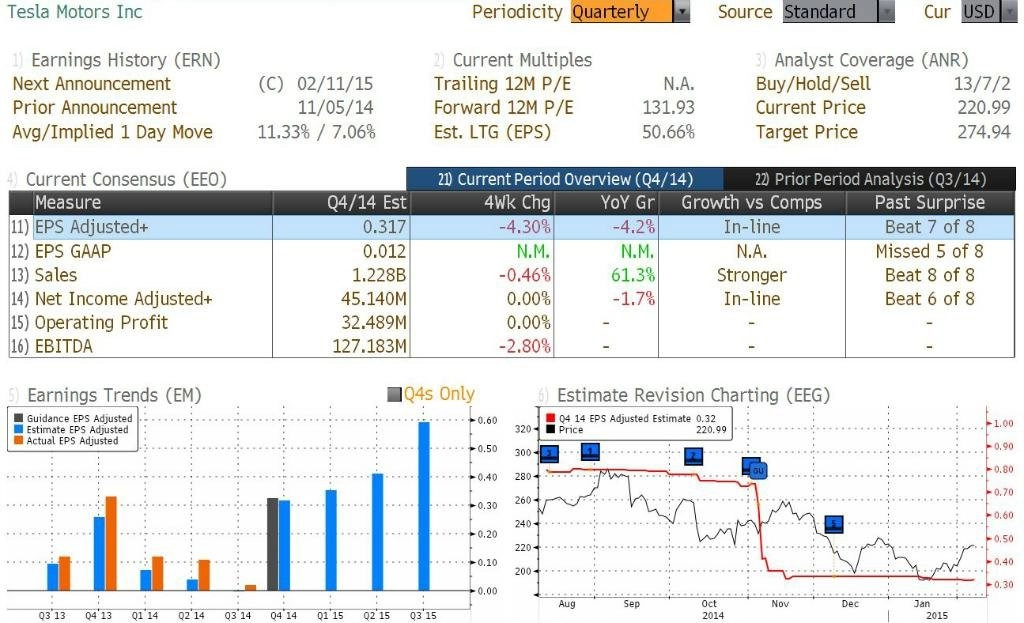Click the Guidance EPS Adjusted legend swatch
Image resolution: width=1024 pixels, height=623 pixels.
tap(18, 419)
